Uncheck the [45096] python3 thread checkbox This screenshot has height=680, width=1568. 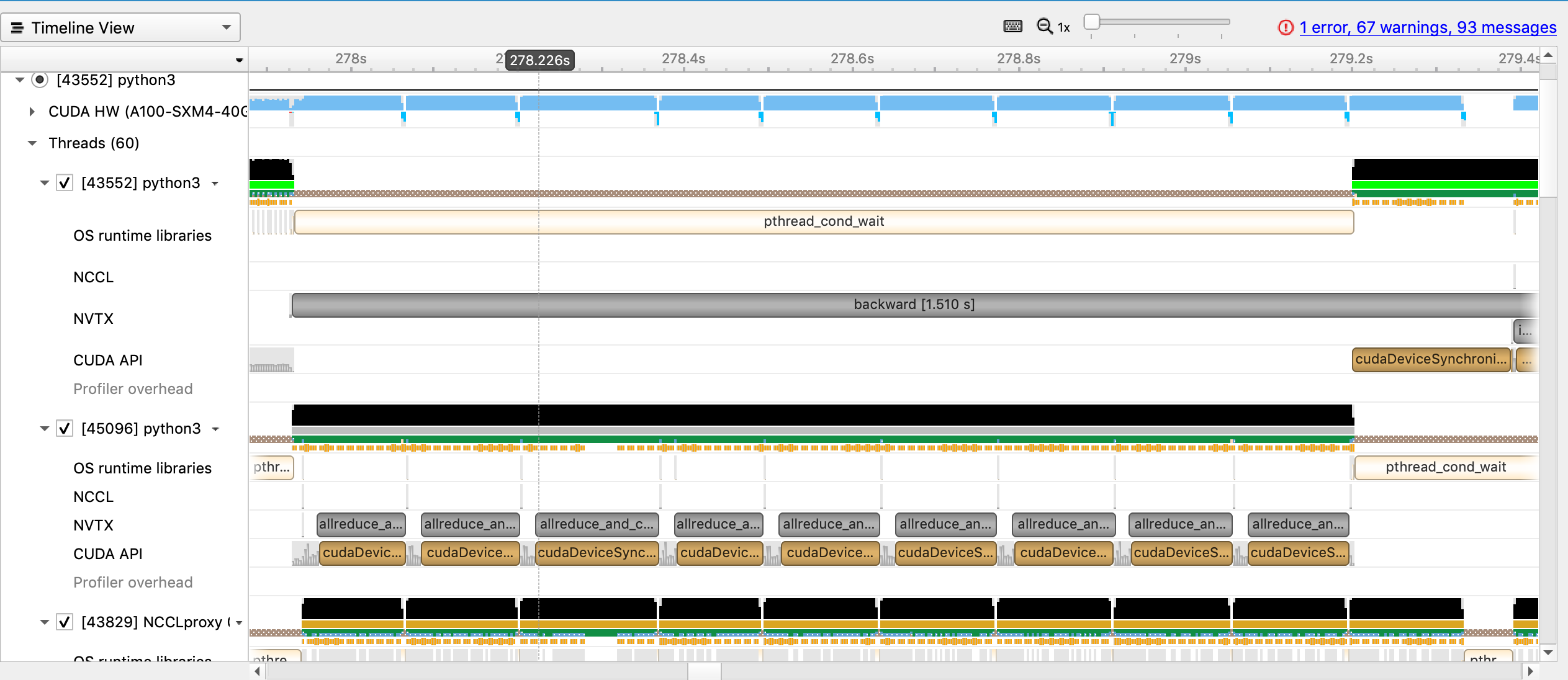pyautogui.click(x=64, y=428)
